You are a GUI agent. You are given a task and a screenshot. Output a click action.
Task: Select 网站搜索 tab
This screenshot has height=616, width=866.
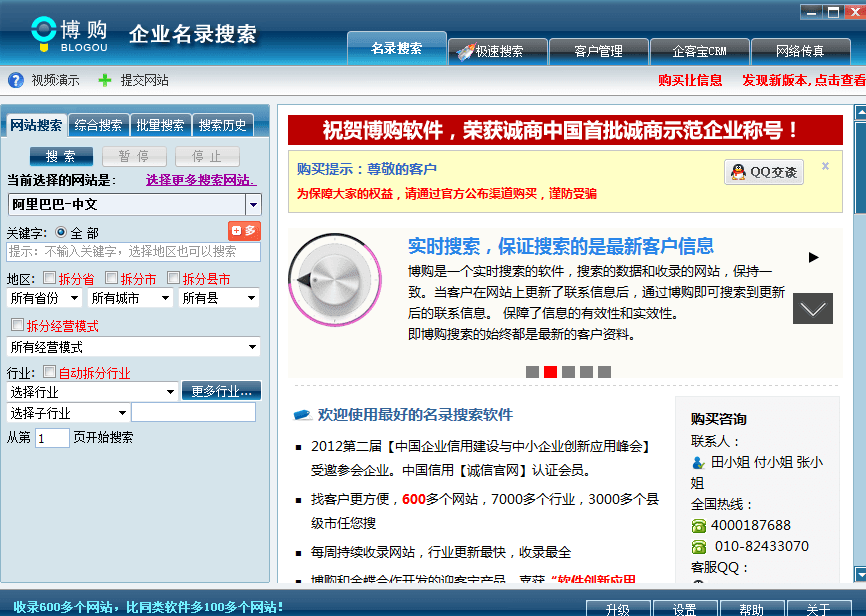click(36, 125)
